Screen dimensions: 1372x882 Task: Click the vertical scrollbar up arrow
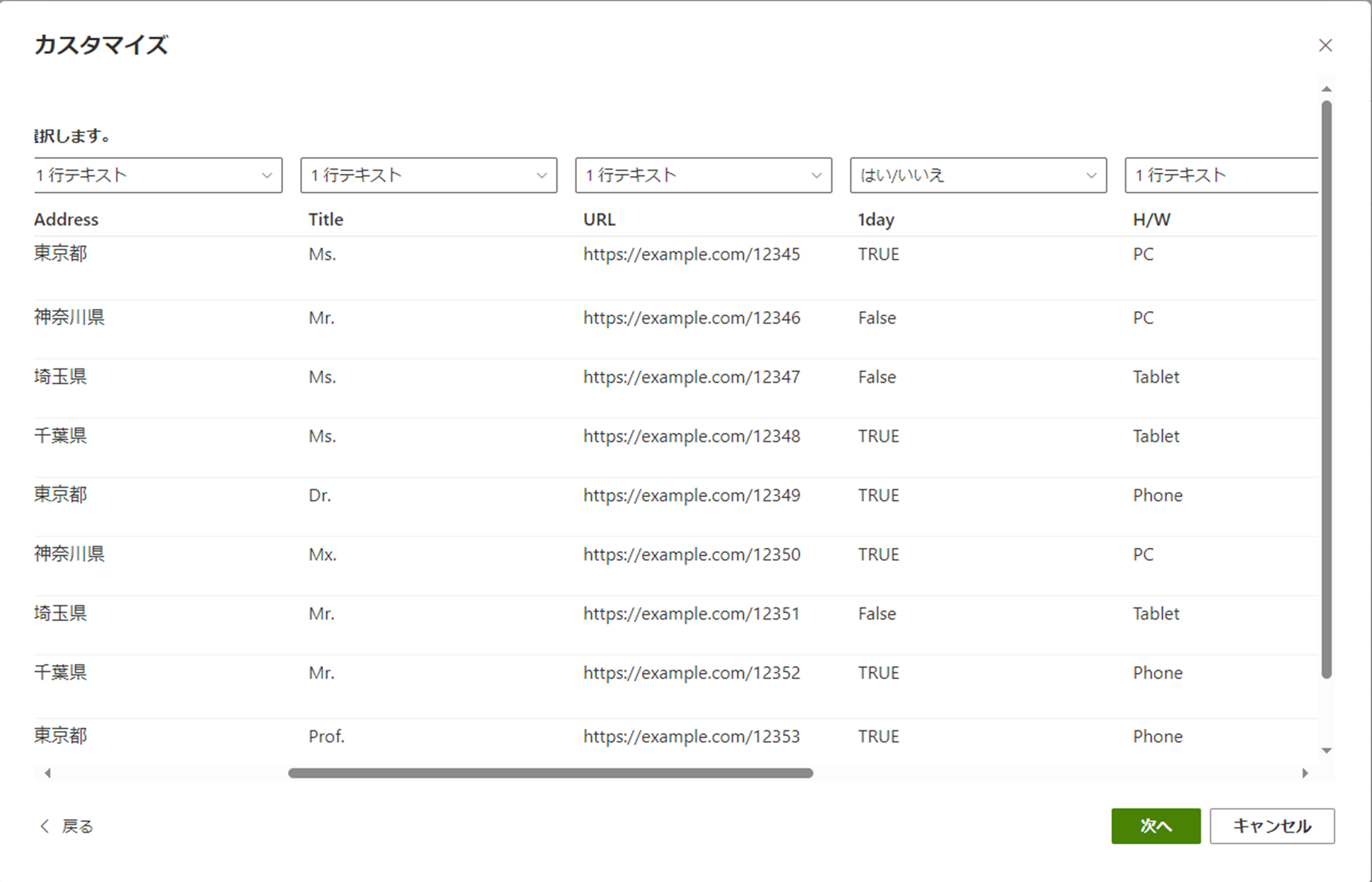(1326, 89)
